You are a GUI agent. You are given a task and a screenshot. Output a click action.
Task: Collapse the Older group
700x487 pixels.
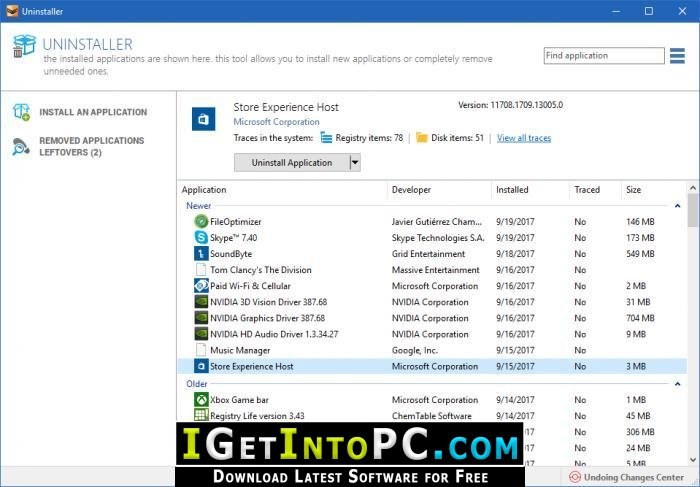point(677,384)
